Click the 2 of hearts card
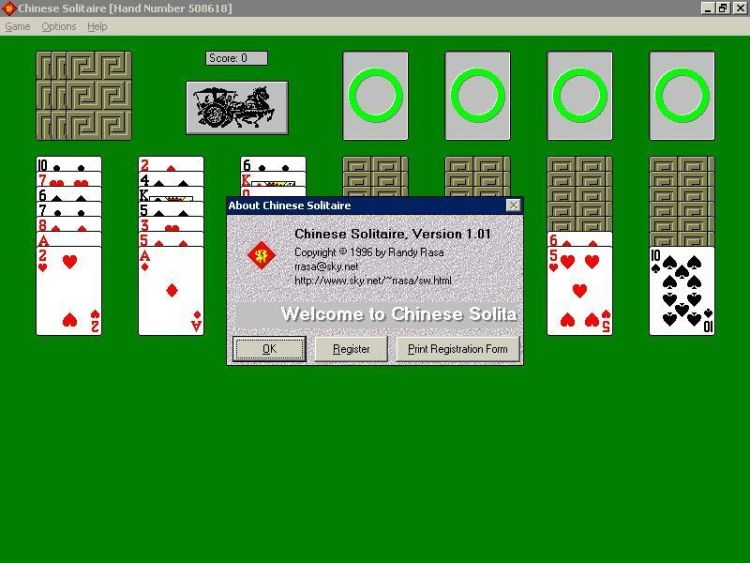 tap(69, 290)
